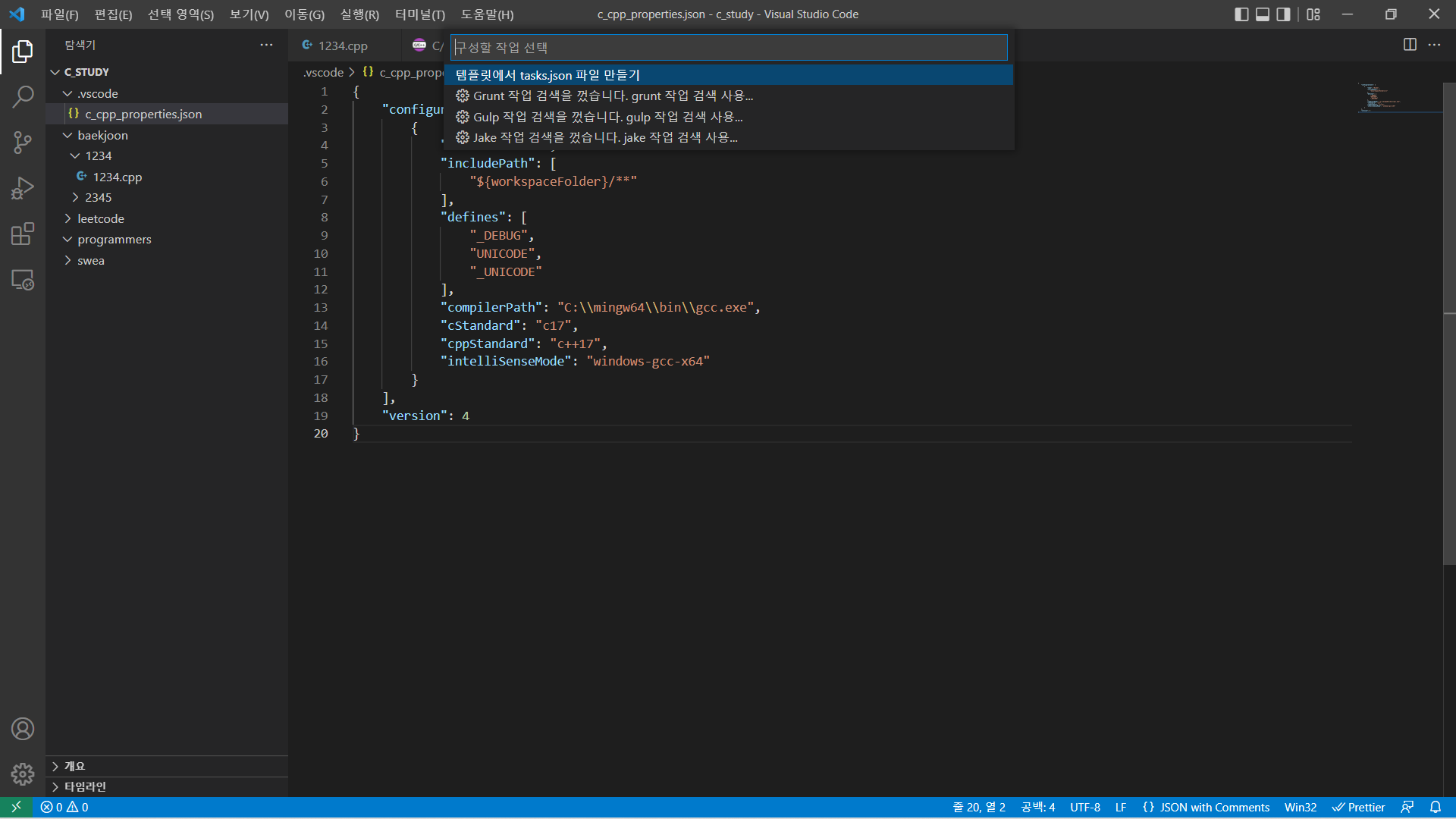Image resolution: width=1456 pixels, height=819 pixels.
Task: Open the Search view in activity bar
Action: [x=23, y=96]
